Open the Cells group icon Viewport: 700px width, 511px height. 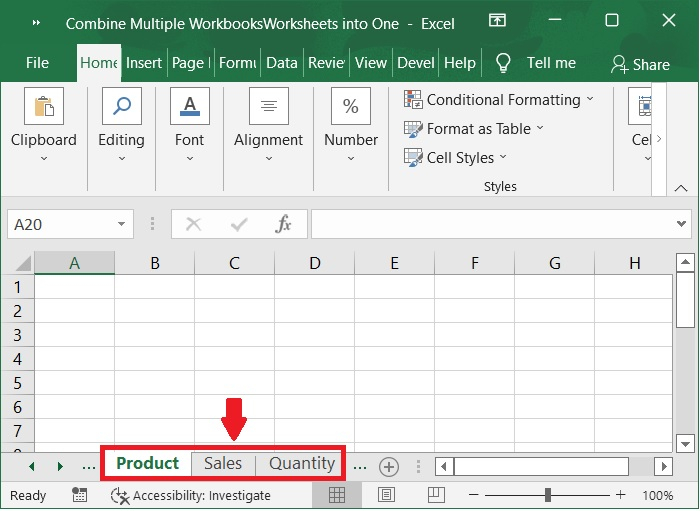click(x=641, y=106)
